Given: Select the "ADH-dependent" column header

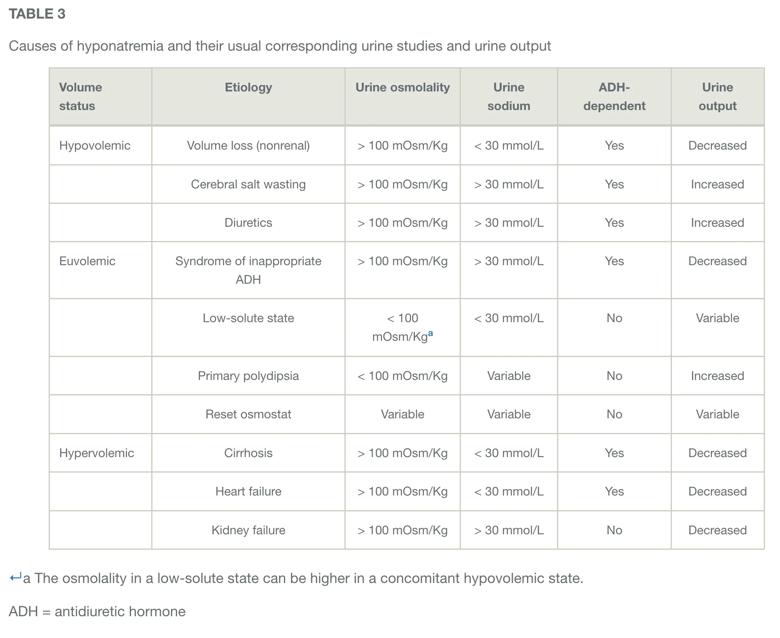Looking at the screenshot, I should pyautogui.click(x=614, y=96).
